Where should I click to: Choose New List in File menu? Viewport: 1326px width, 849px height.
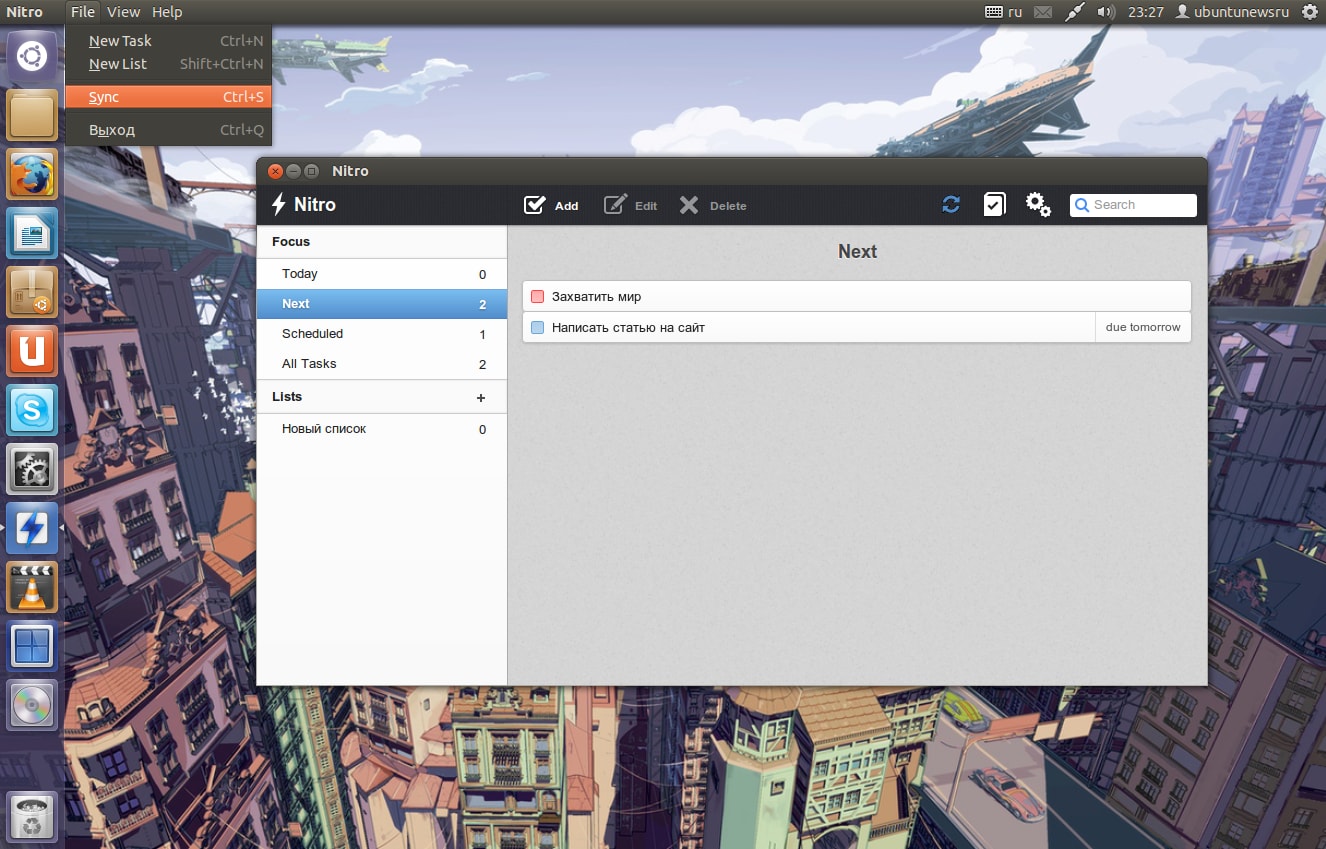click(x=168, y=64)
